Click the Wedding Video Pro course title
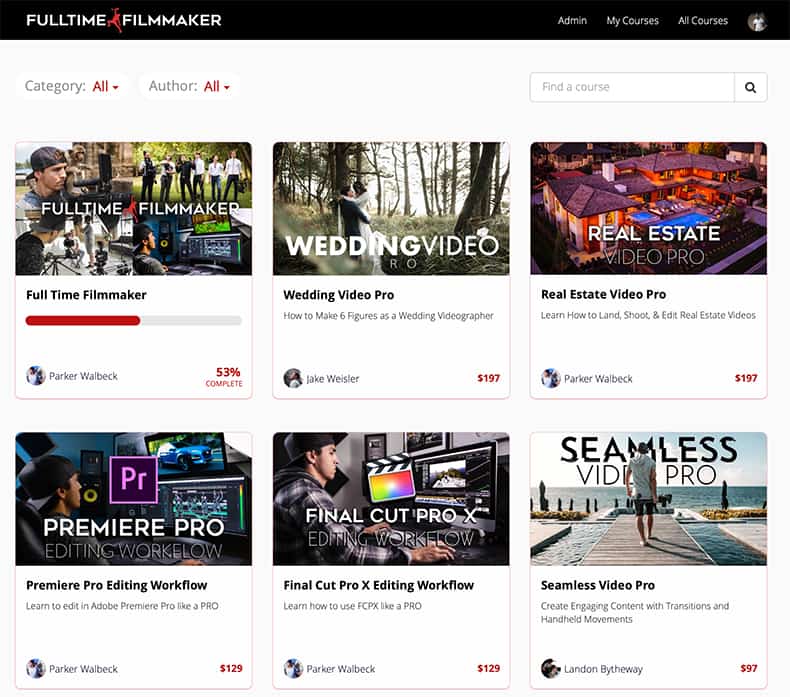Image resolution: width=790 pixels, height=697 pixels. pos(339,295)
